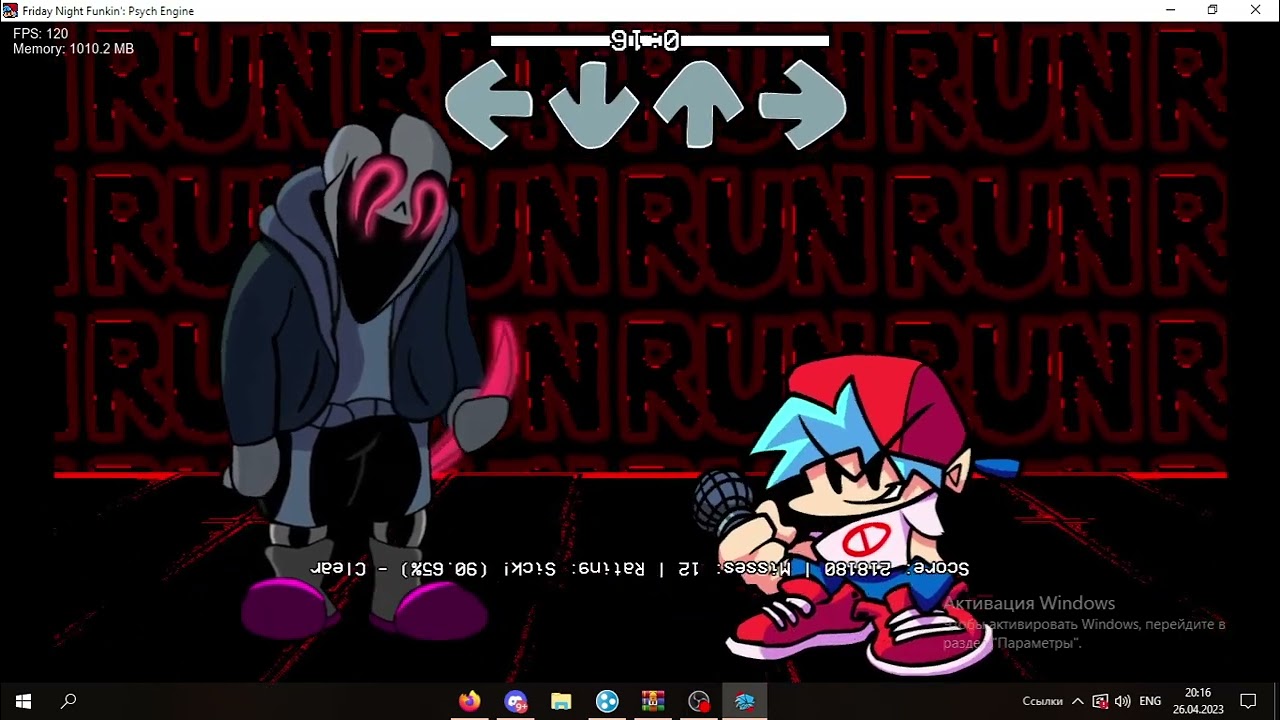Open the blue circular app in taskbar
The height and width of the screenshot is (720, 1280).
[607, 701]
